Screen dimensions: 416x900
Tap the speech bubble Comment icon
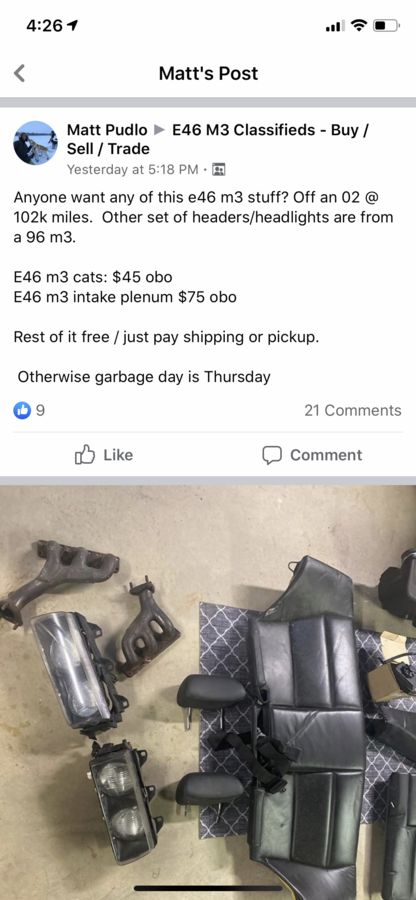272,455
